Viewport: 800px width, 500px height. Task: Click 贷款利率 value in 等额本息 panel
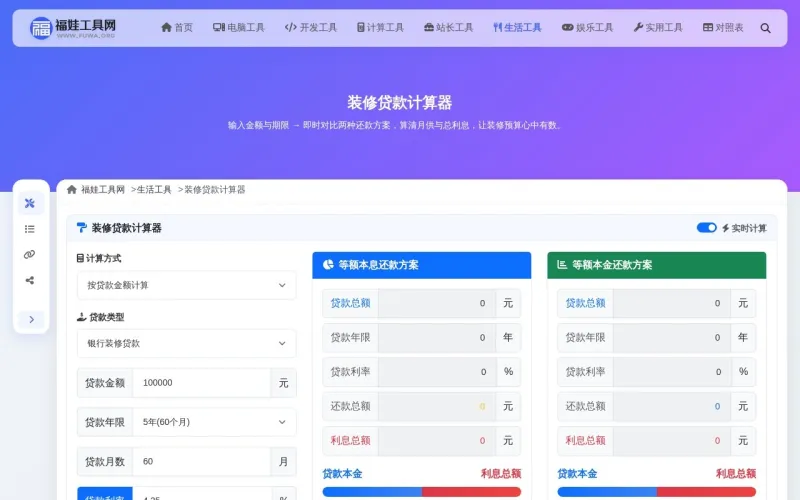pyautogui.click(x=437, y=372)
